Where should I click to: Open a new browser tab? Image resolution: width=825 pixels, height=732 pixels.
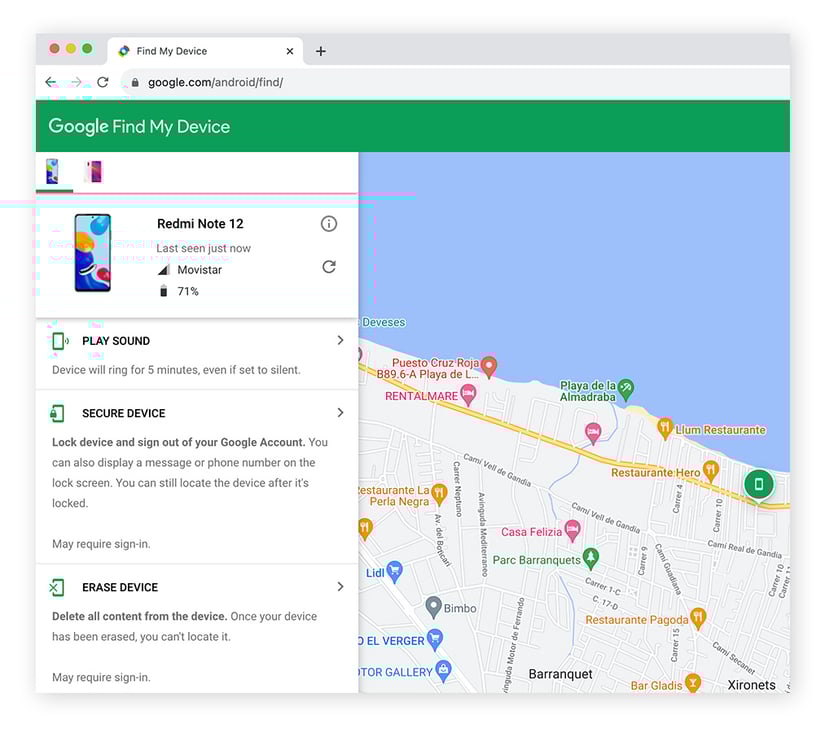point(320,51)
